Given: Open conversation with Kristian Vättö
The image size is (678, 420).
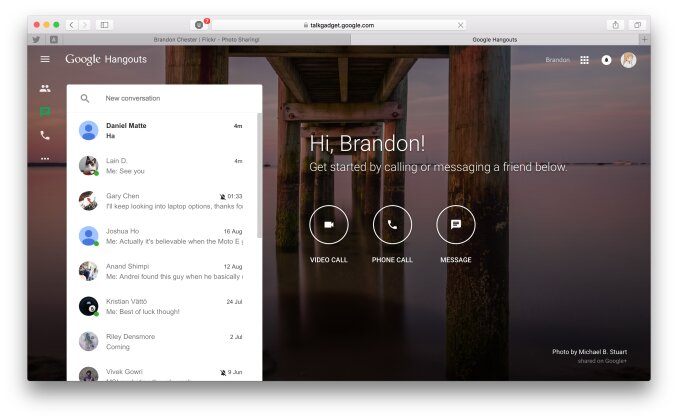Looking at the screenshot, I should coord(162,307).
